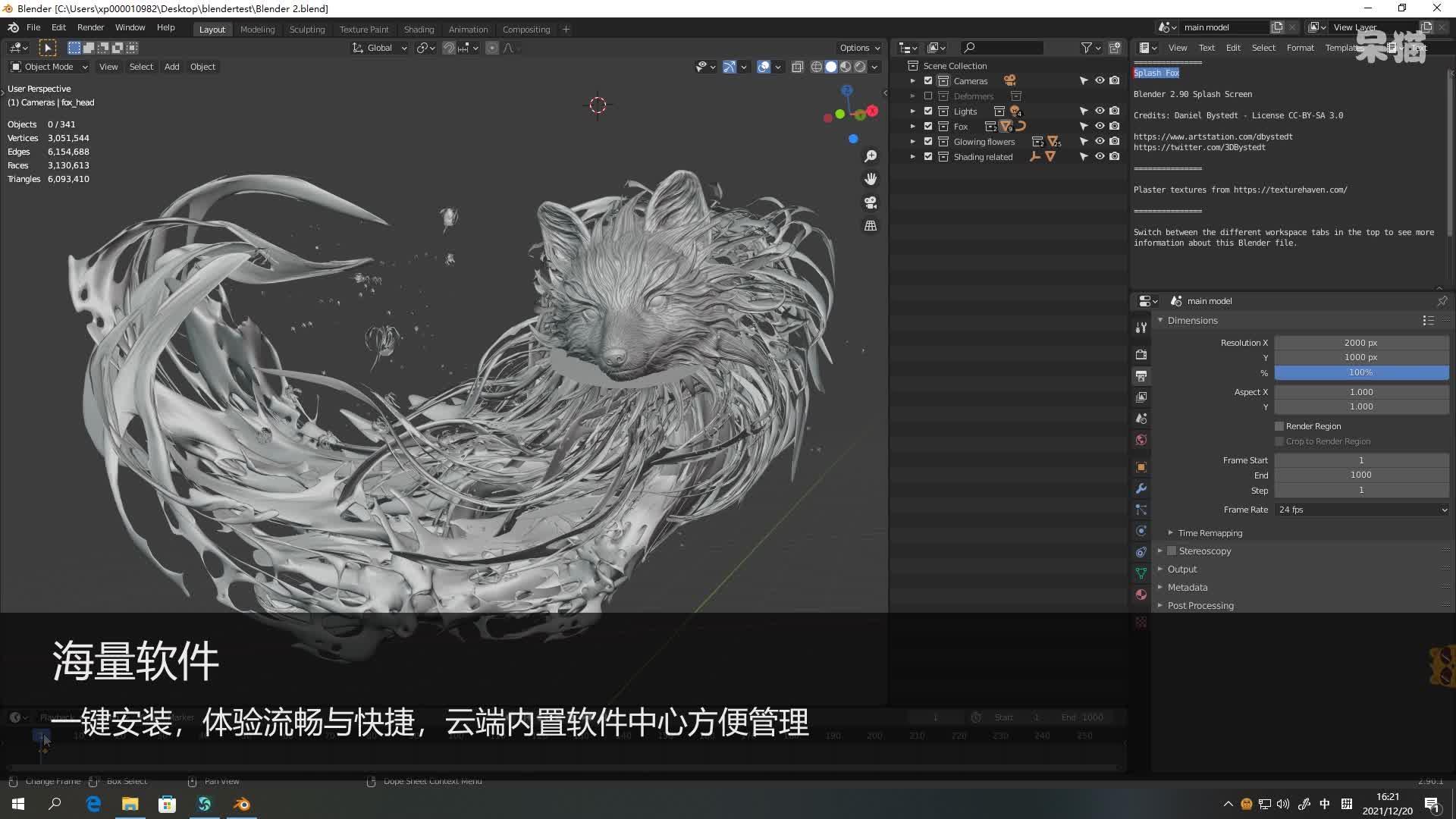The width and height of the screenshot is (1456, 819).
Task: Open the World properties tab
Action: (x=1141, y=439)
